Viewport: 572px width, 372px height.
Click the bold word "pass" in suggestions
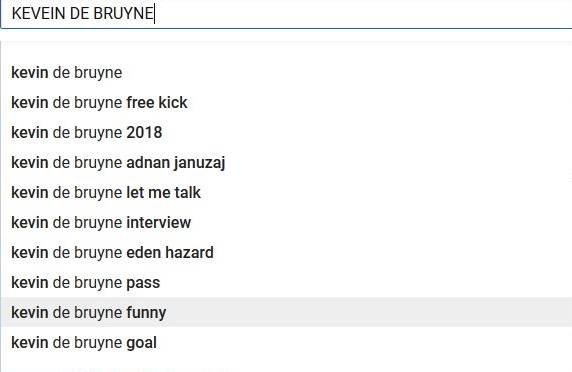(x=143, y=284)
